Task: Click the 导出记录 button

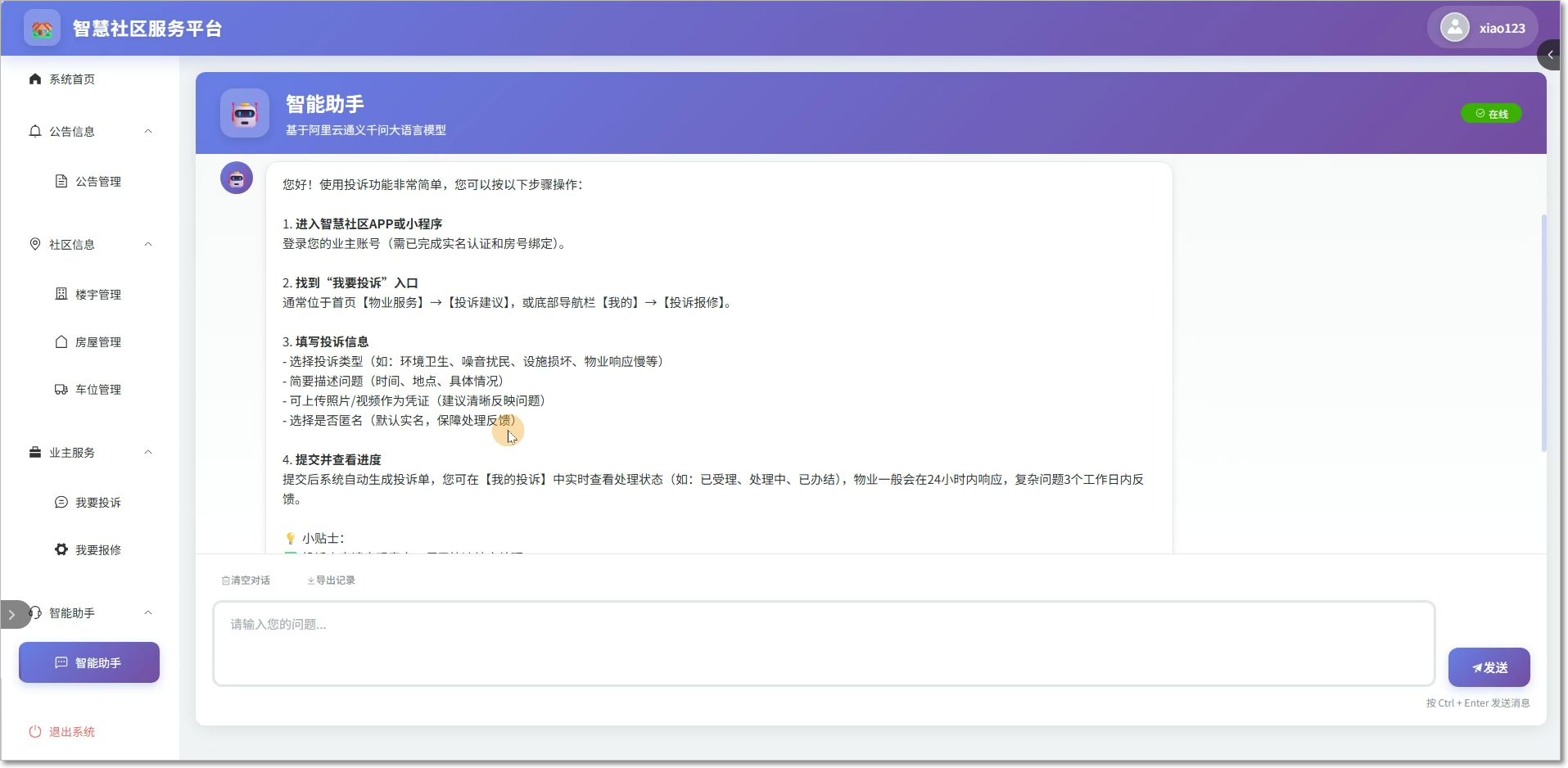Action: (331, 580)
